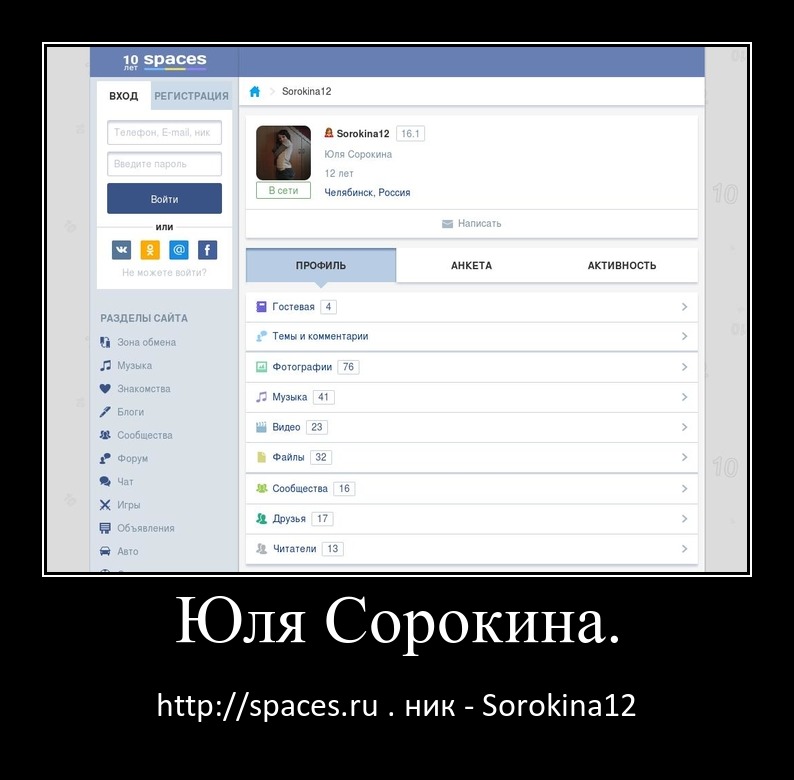Click the Файлы document icon
The image size is (794, 780).
261,457
